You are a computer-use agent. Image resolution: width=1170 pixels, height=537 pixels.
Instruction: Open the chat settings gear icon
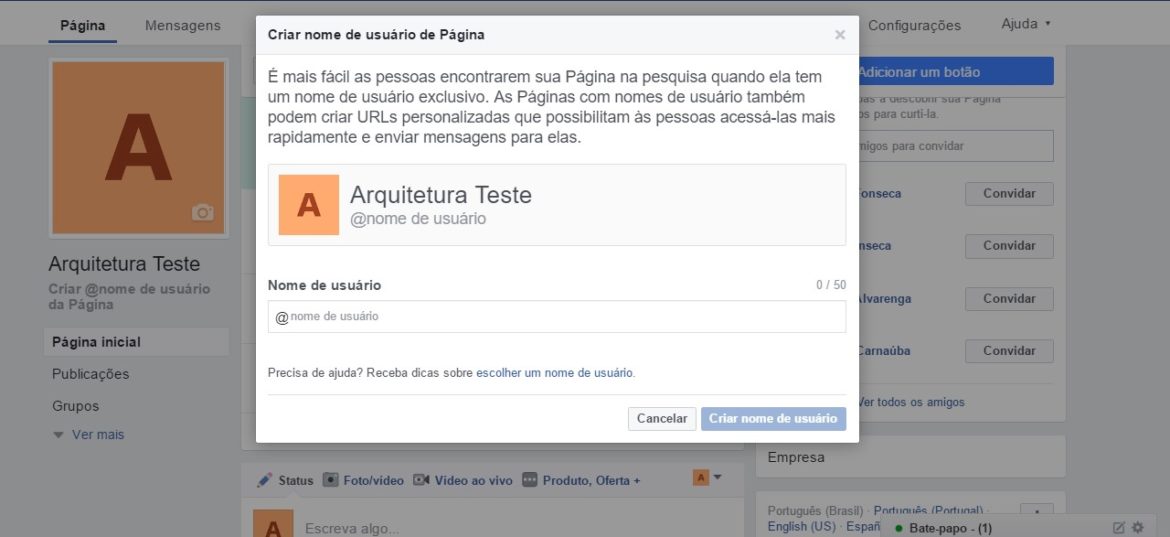pyautogui.click(x=1137, y=528)
